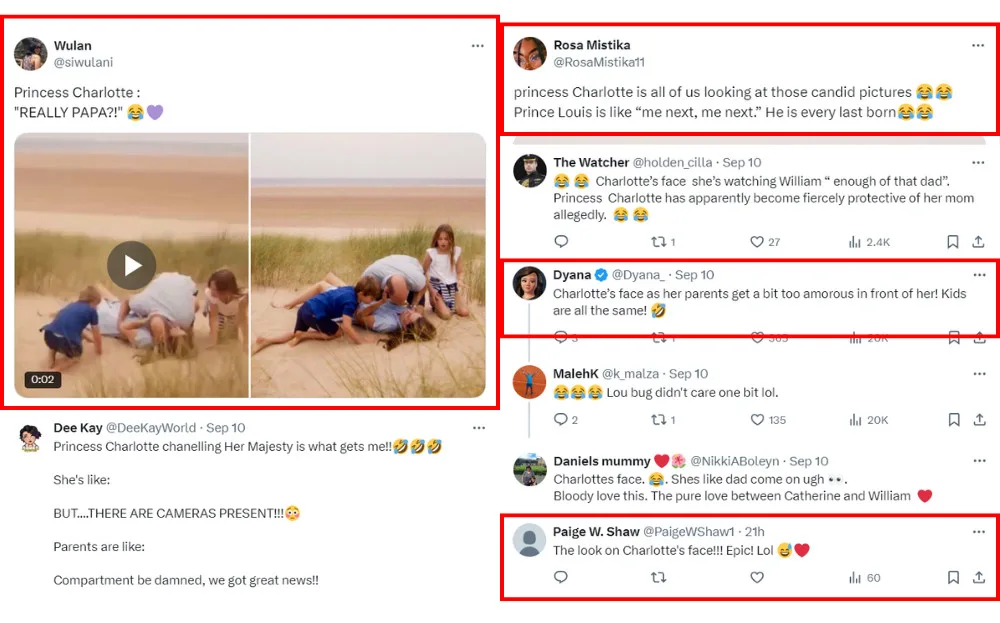
Task: Open more options on Rosa Mistika's tweet
Action: pyautogui.click(x=978, y=46)
